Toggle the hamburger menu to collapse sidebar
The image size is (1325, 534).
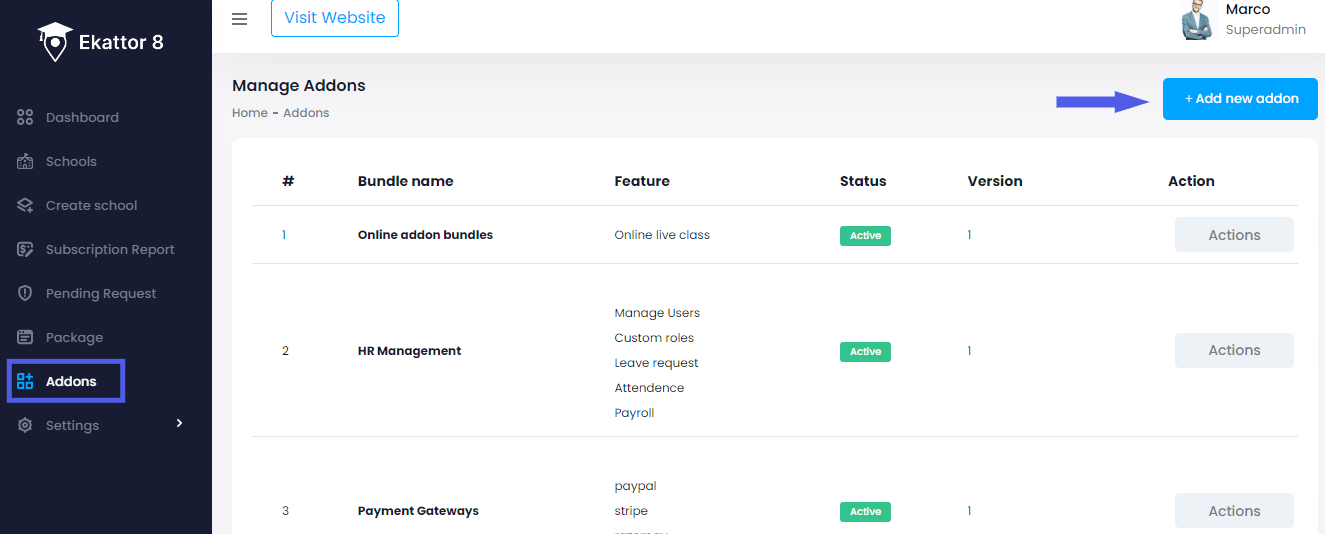[x=239, y=19]
